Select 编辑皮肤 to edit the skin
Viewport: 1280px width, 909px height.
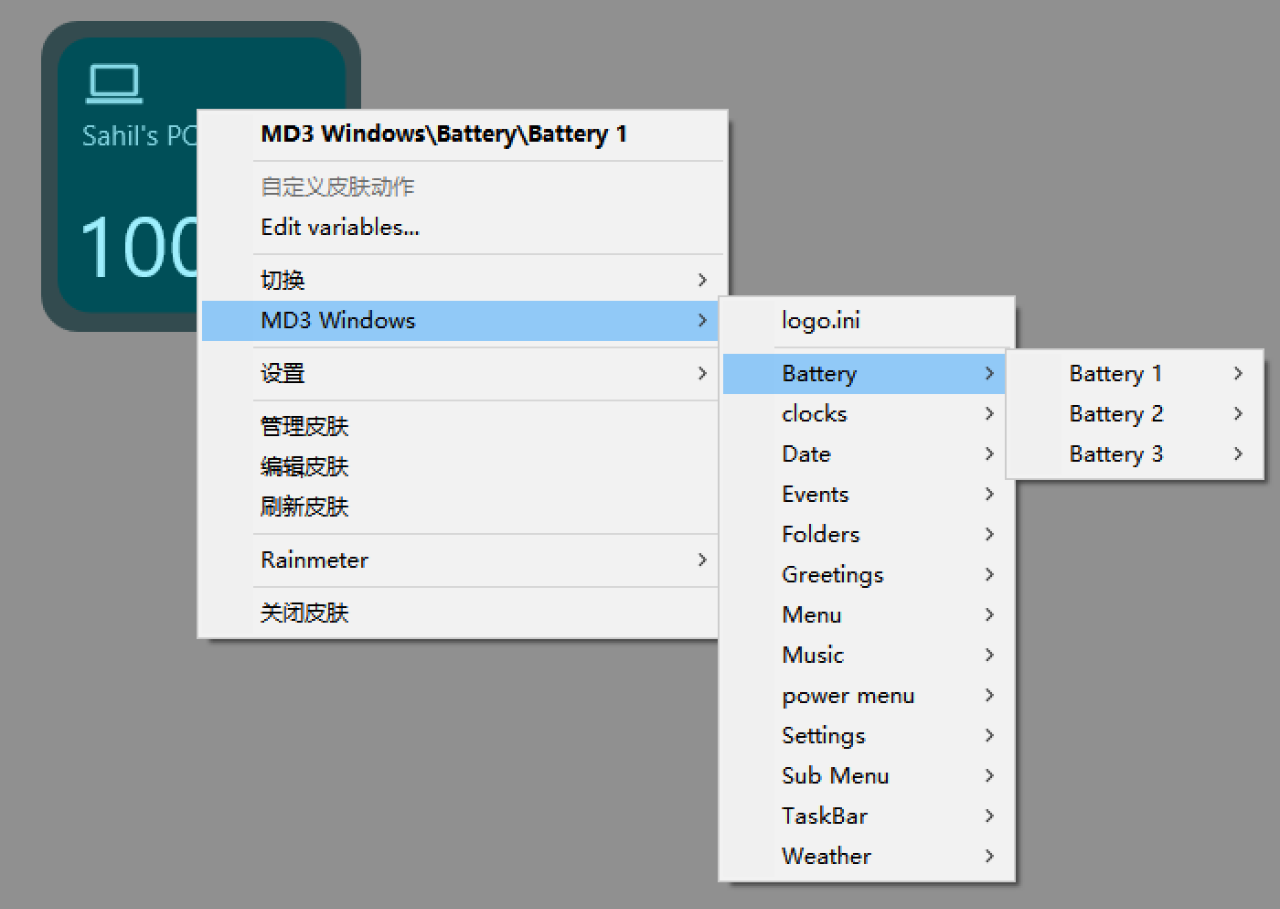pyautogui.click(x=303, y=466)
